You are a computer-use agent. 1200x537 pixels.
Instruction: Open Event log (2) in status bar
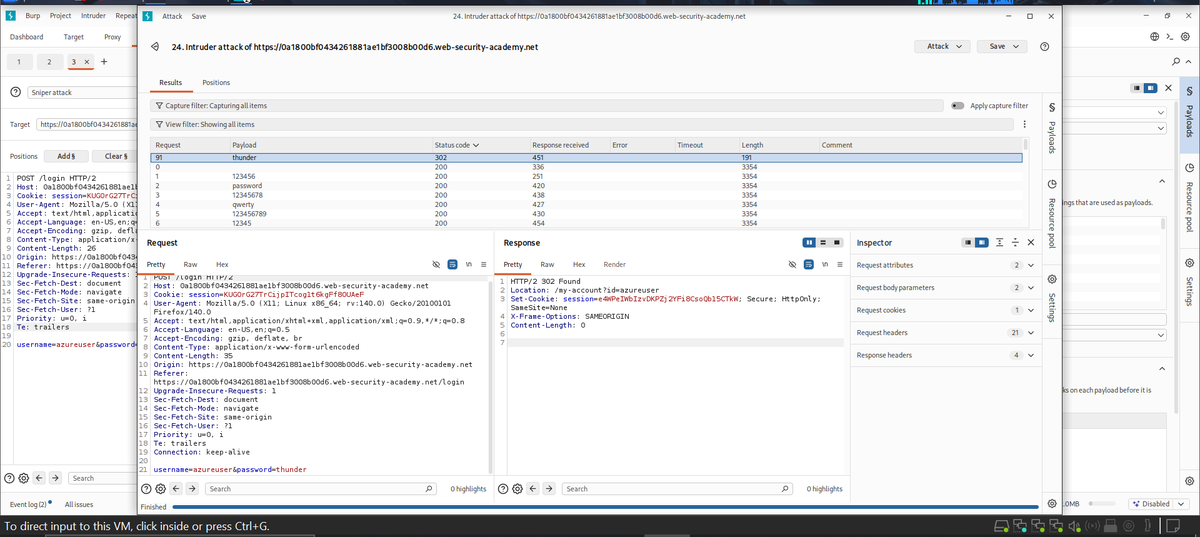(x=26, y=504)
